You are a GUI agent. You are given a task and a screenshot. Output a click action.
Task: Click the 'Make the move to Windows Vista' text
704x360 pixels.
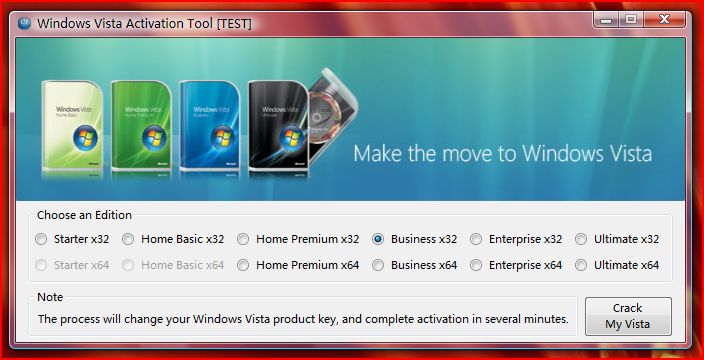tap(502, 154)
